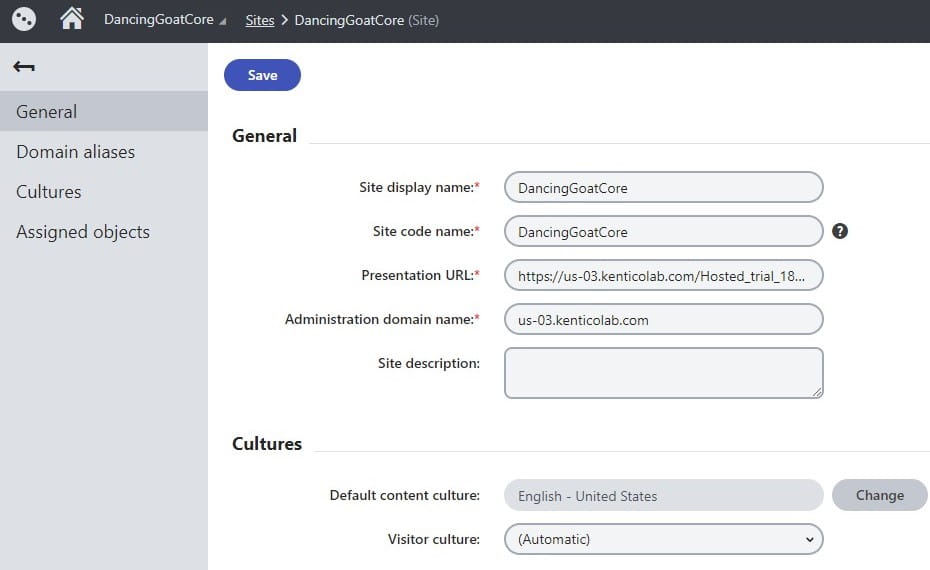Click the Visitor culture label
This screenshot has height=570, width=930.
[x=434, y=539]
